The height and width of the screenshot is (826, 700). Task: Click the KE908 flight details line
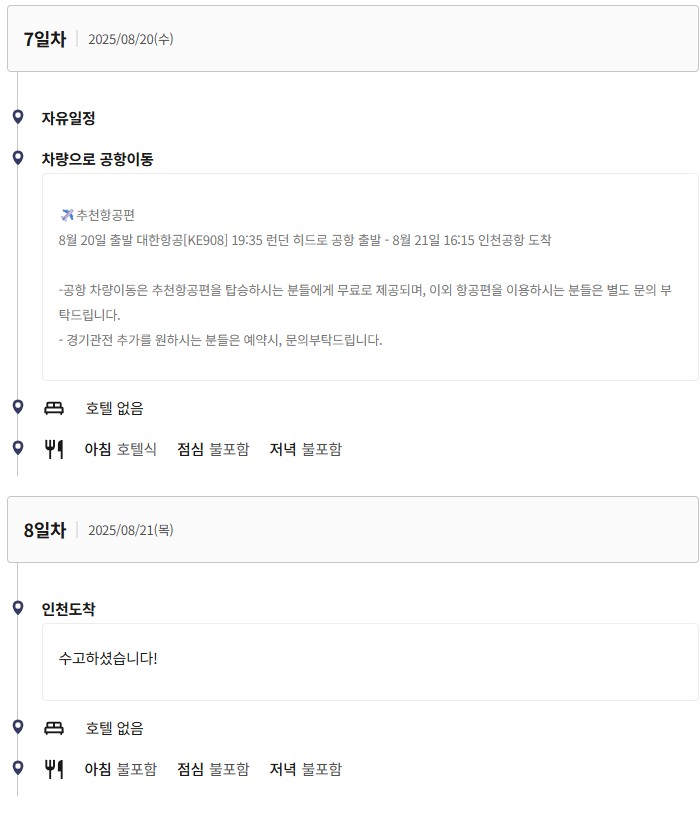[304, 240]
